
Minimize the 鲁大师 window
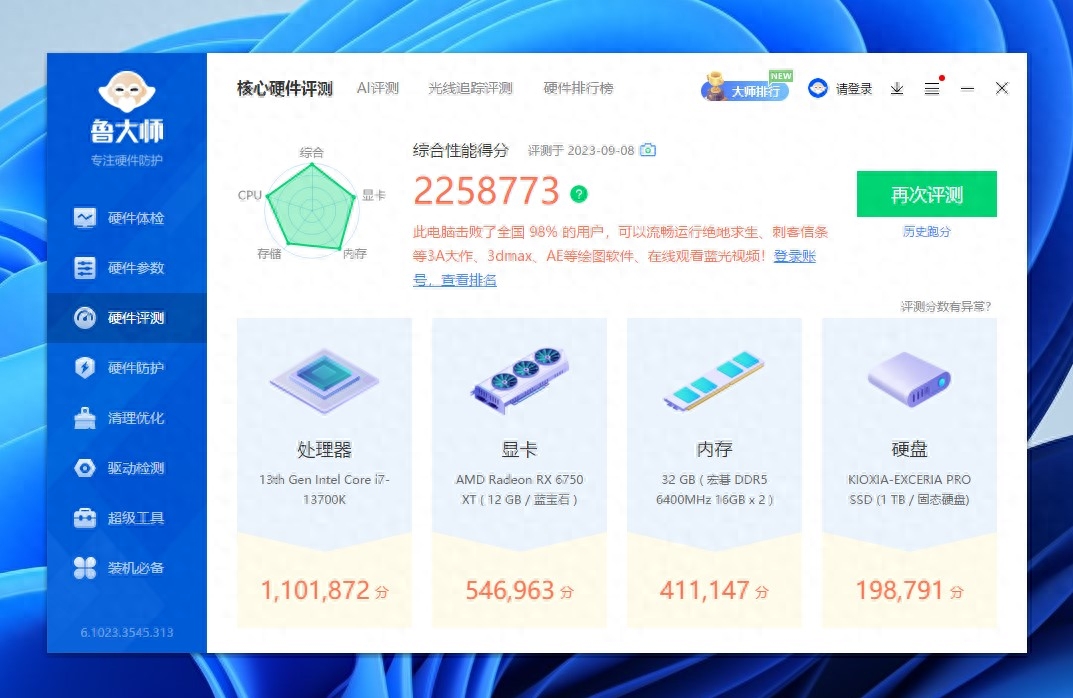(967, 88)
